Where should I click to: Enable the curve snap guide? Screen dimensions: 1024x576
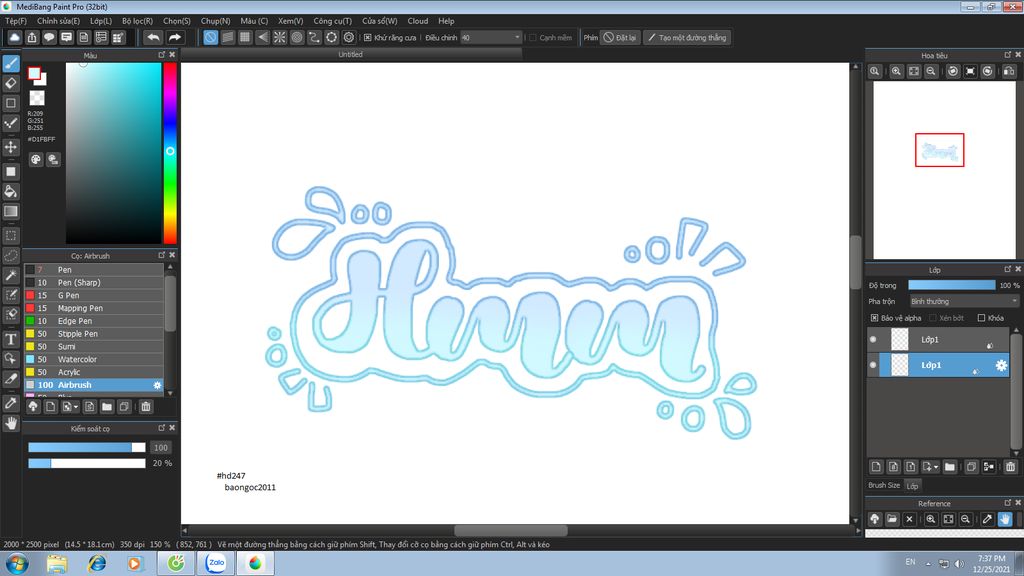(x=314, y=37)
